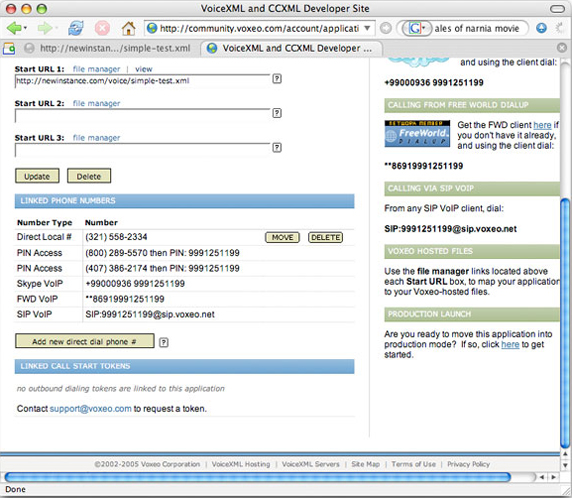The image size is (572, 498).
Task: Click the Update button
Action: [37, 176]
